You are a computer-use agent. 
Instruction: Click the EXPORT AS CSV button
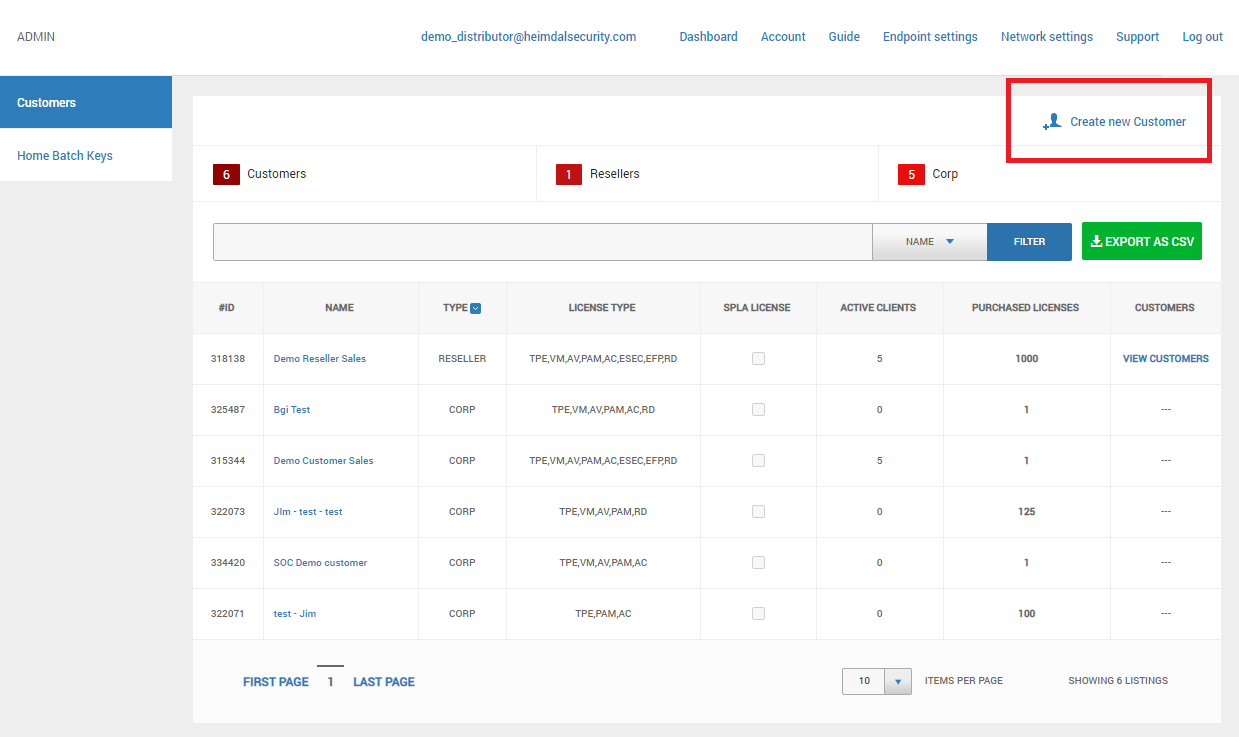tap(1142, 241)
